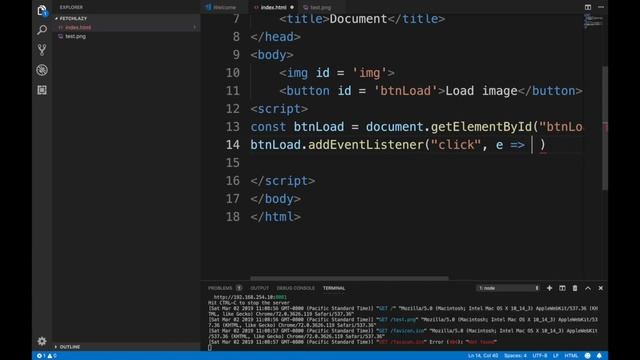Kill terminal with trash icon
This screenshot has height=360, width=640.
click(575, 288)
